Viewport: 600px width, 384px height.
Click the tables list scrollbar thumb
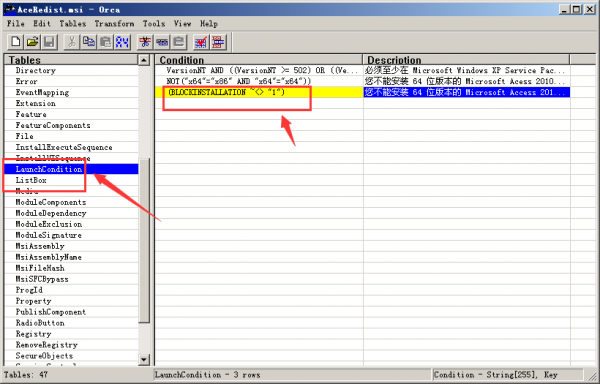point(144,240)
